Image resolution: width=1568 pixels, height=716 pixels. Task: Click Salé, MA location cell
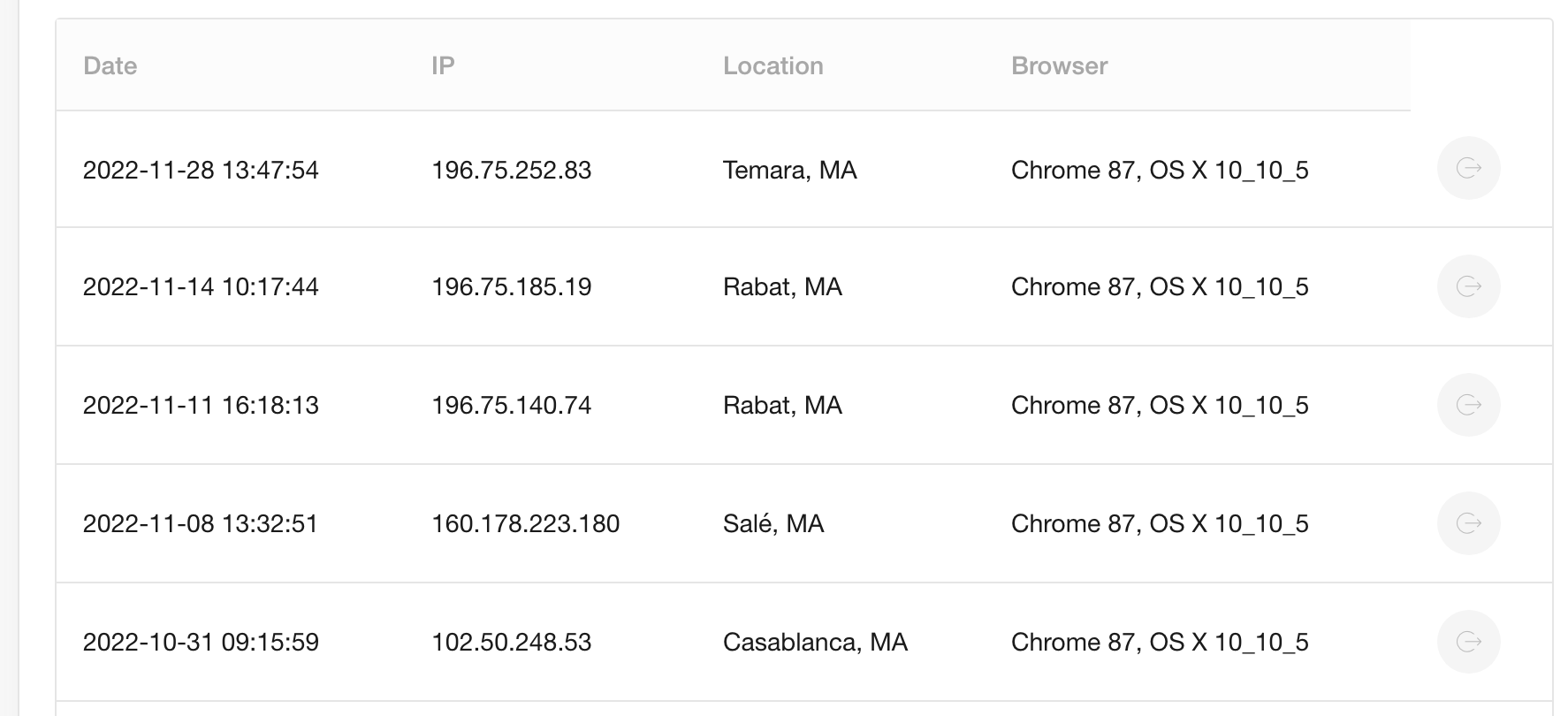[x=773, y=523]
